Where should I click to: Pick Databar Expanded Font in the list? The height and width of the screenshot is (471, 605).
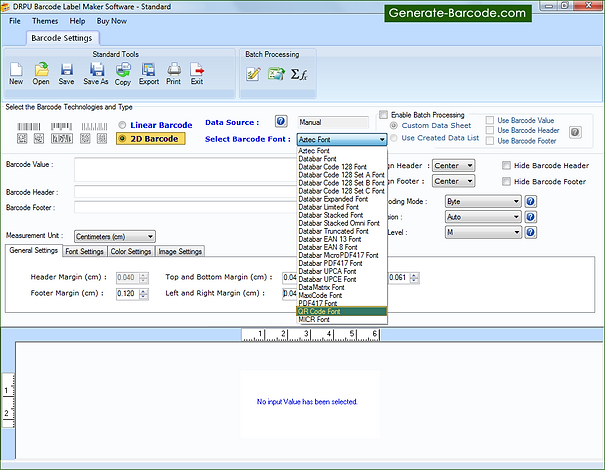(x=342, y=199)
